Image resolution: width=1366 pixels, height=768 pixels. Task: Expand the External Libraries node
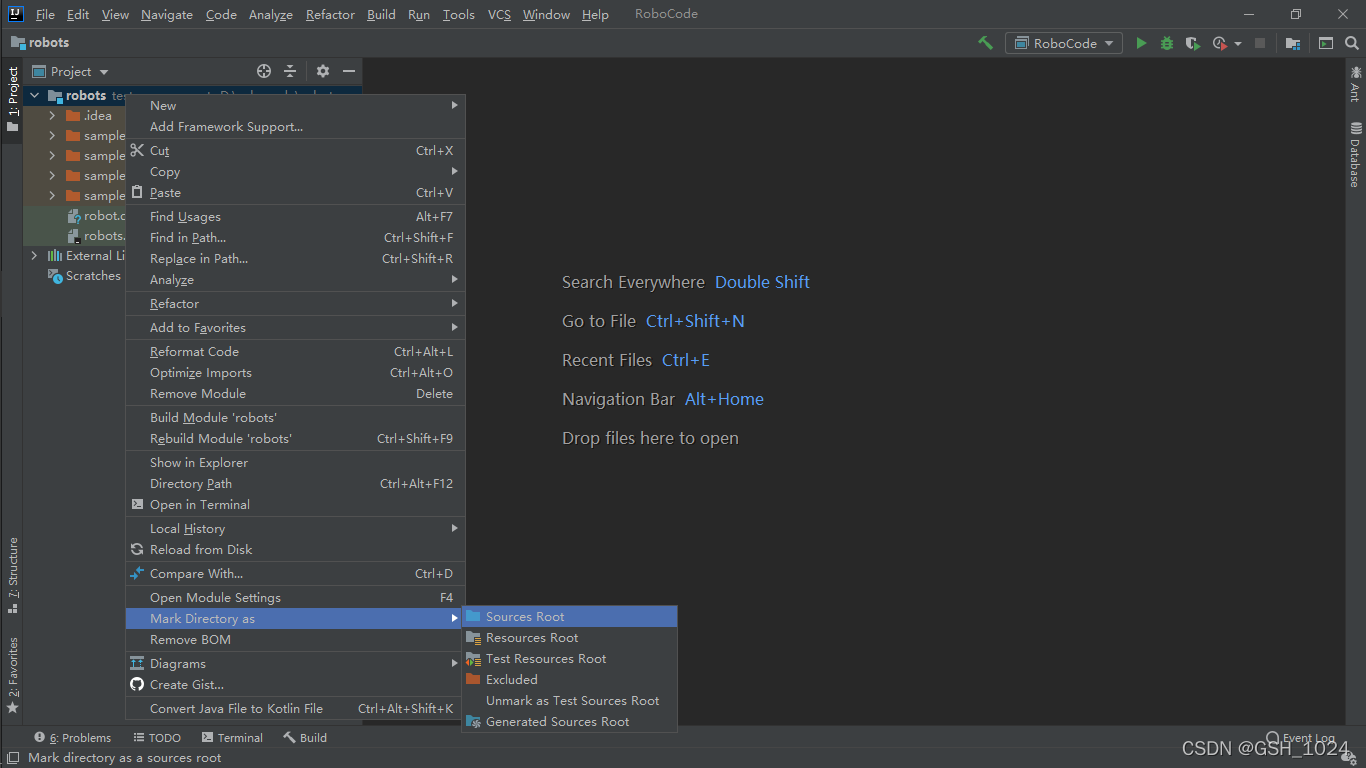point(35,256)
